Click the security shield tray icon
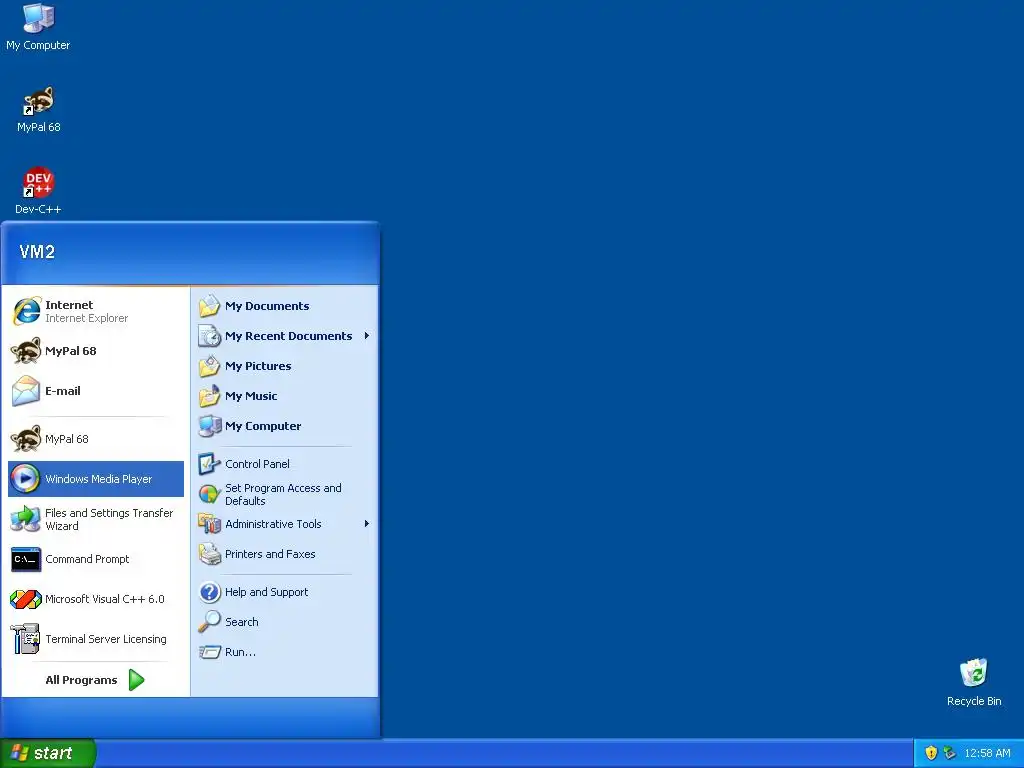1024x768 pixels. pyautogui.click(x=931, y=753)
